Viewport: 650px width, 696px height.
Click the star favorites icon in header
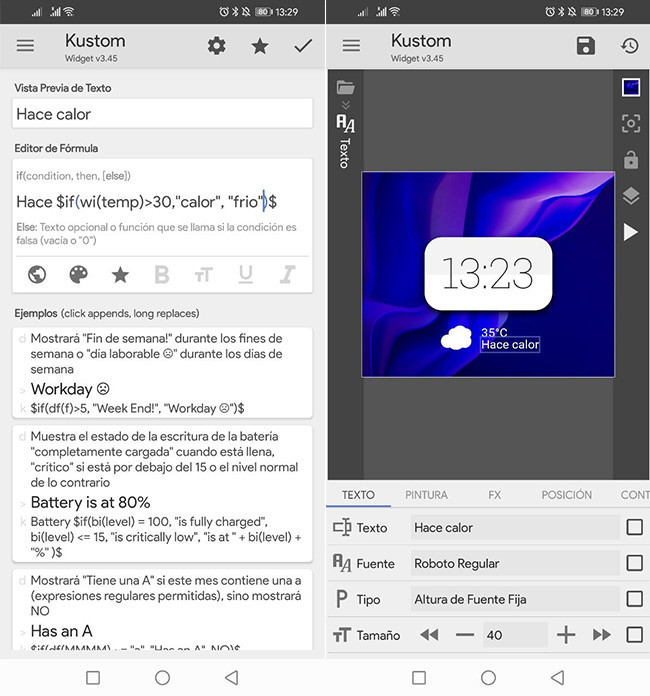click(x=260, y=46)
